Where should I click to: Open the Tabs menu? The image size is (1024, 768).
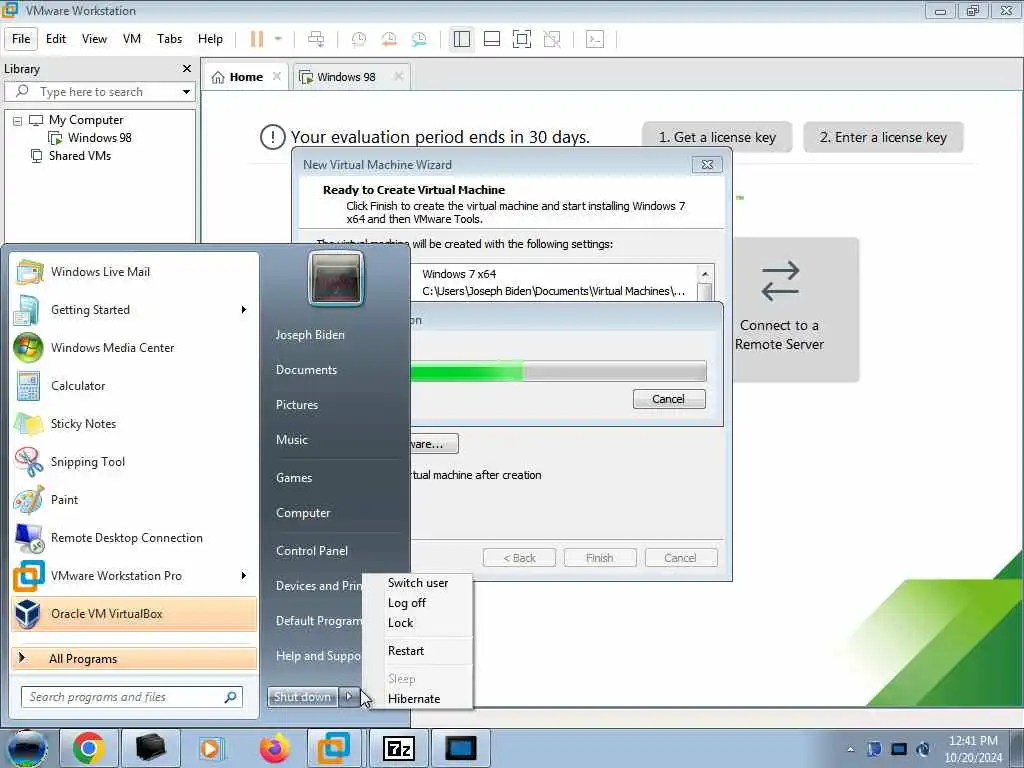click(x=169, y=39)
